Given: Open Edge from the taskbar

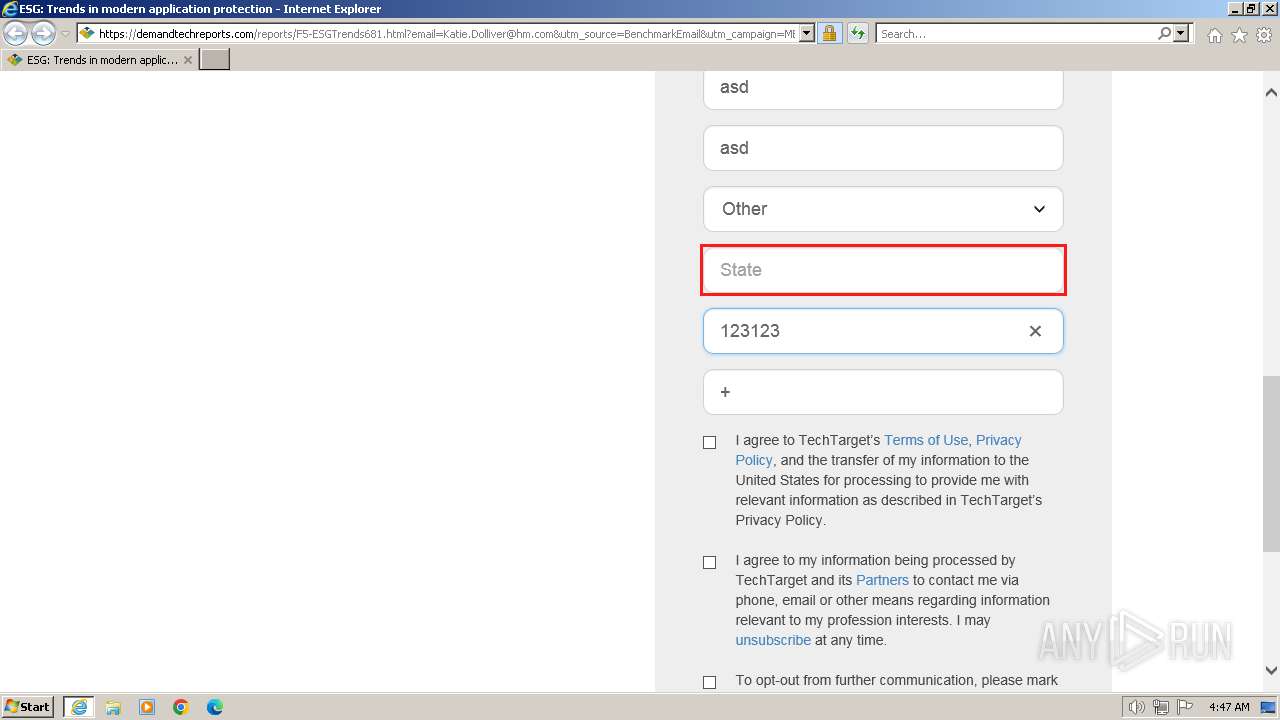Looking at the screenshot, I should click(215, 707).
